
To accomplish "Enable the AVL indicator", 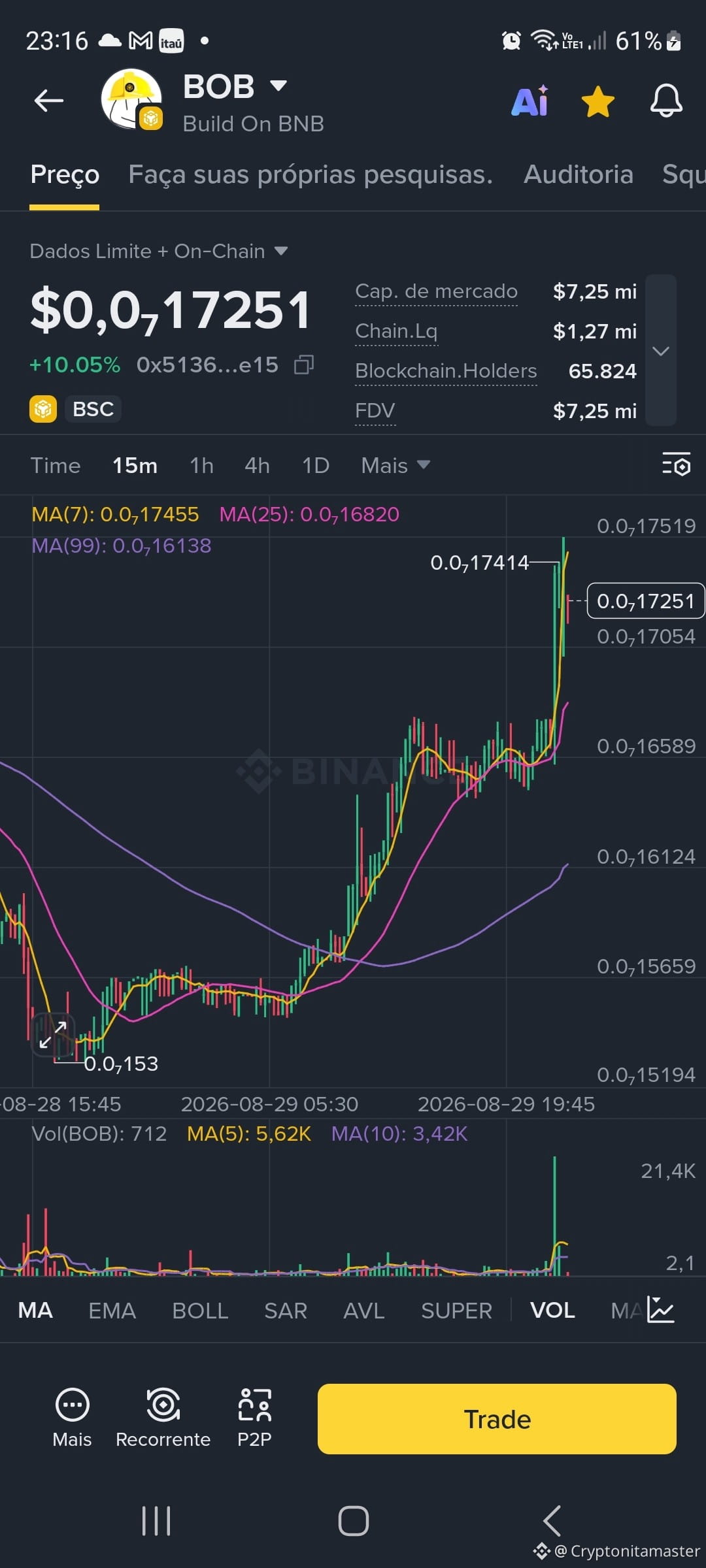I will tap(364, 1311).
